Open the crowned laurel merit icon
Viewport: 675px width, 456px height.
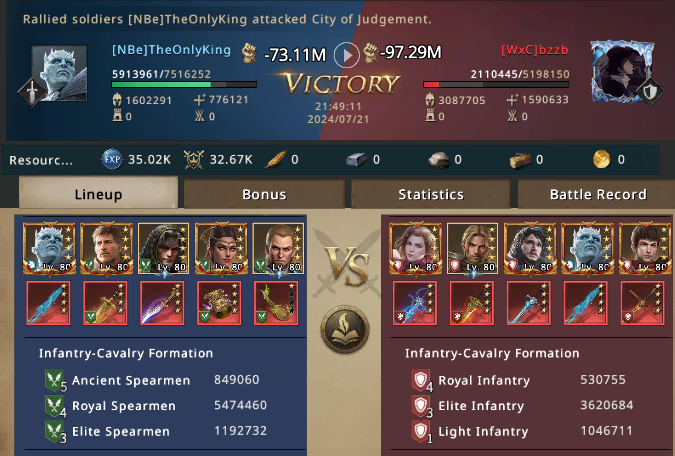[194, 160]
